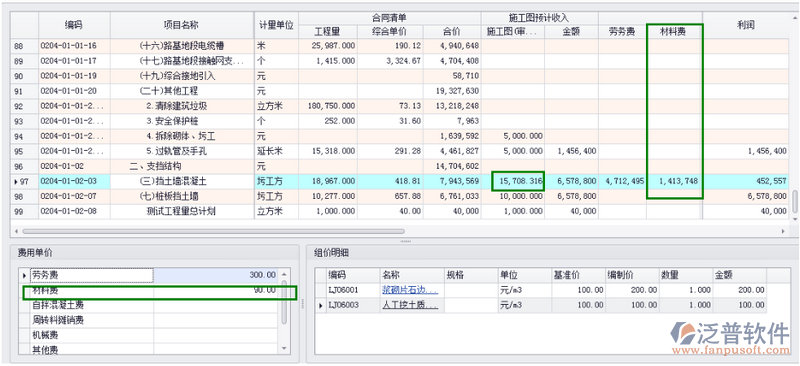Click the splitter grip between top and bottom panels
Screen dimensions: 800x366
pos(405,241)
